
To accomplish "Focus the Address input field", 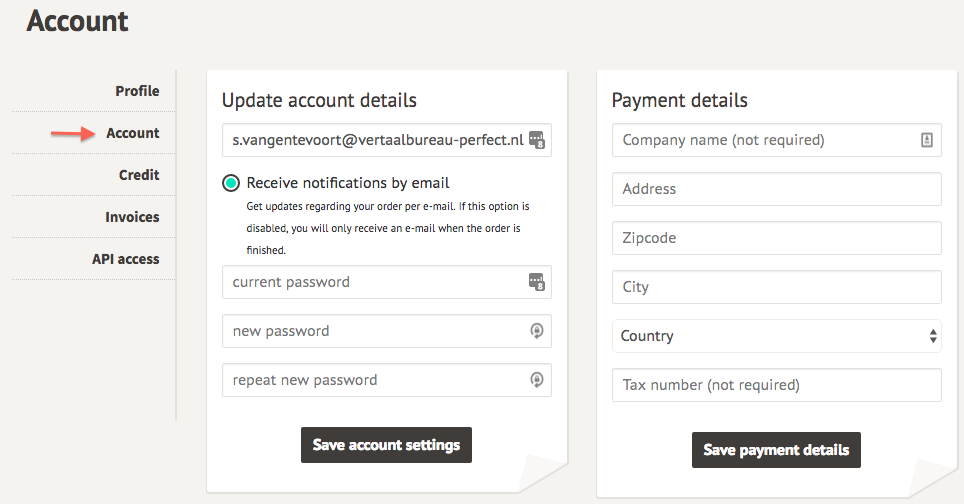I will (776, 189).
